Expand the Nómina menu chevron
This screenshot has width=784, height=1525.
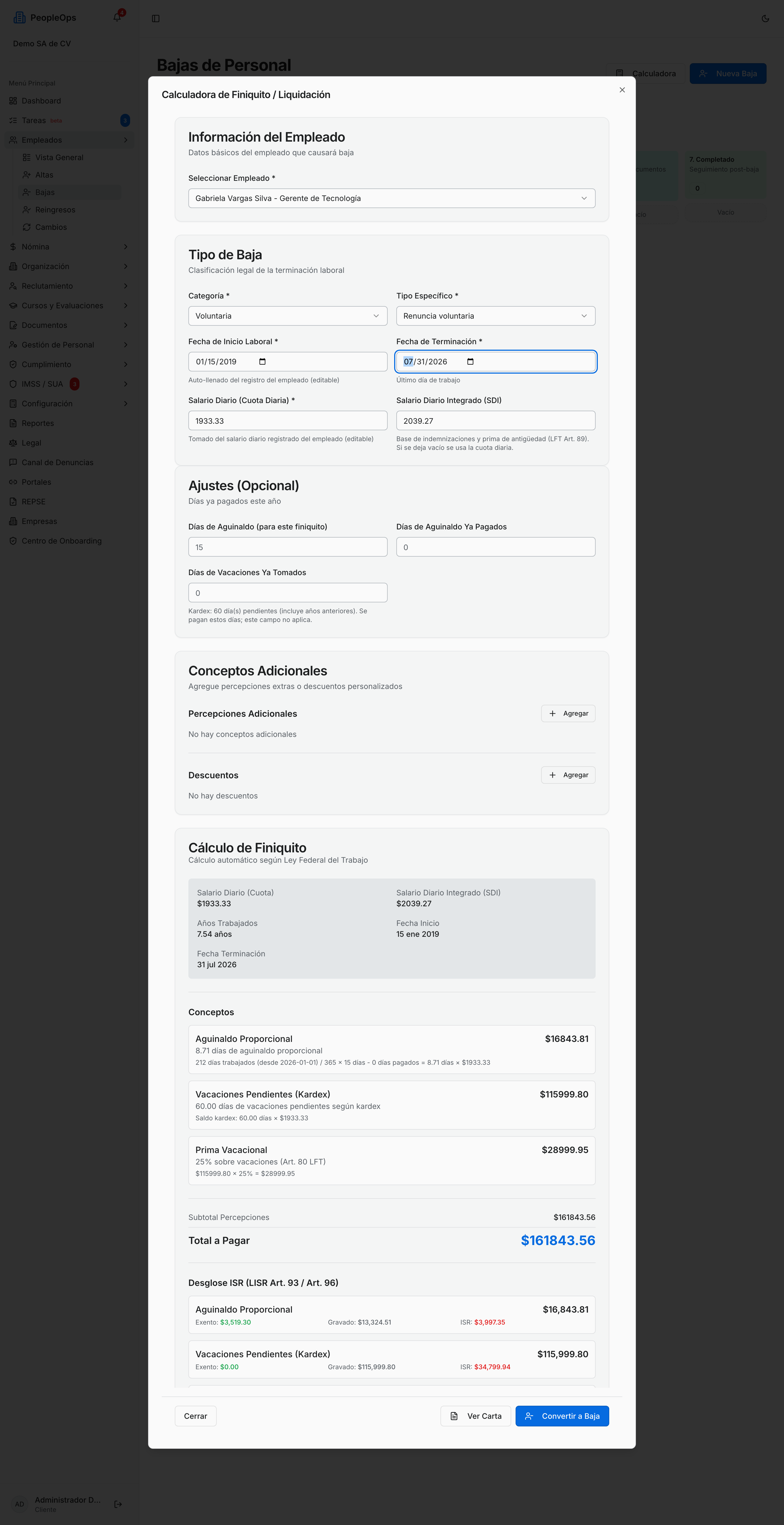tap(125, 247)
